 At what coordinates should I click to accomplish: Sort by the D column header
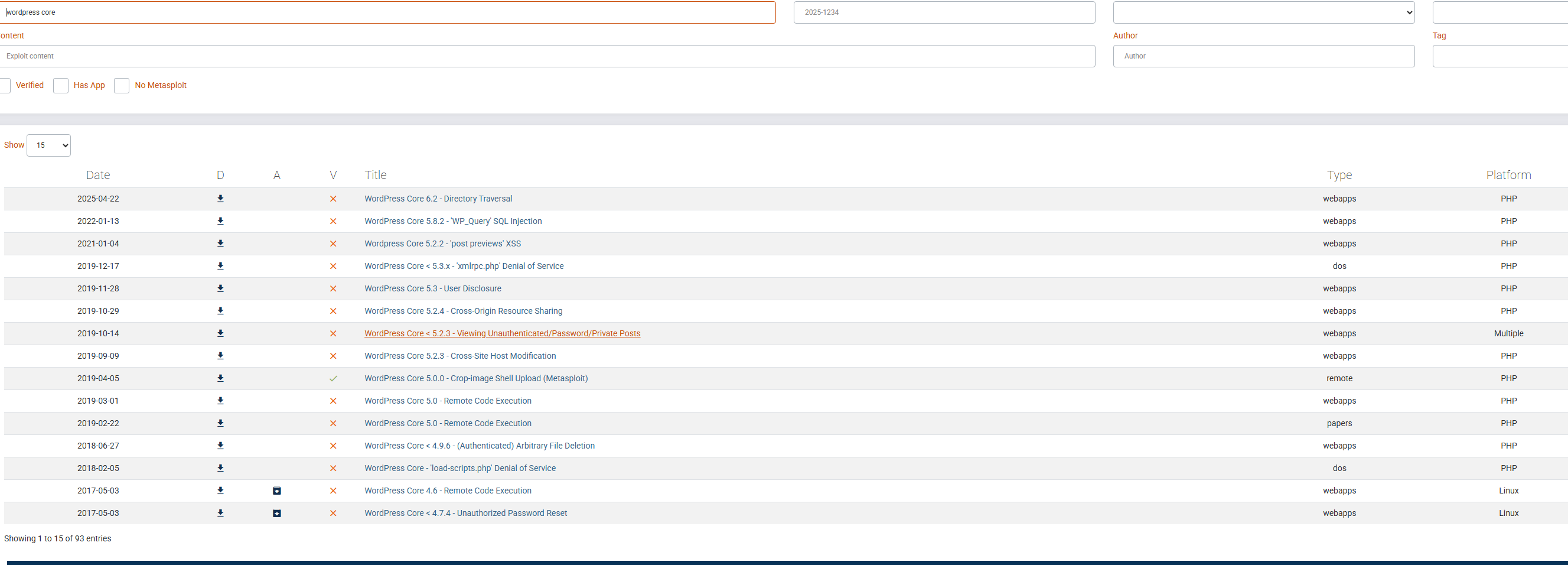click(x=220, y=176)
